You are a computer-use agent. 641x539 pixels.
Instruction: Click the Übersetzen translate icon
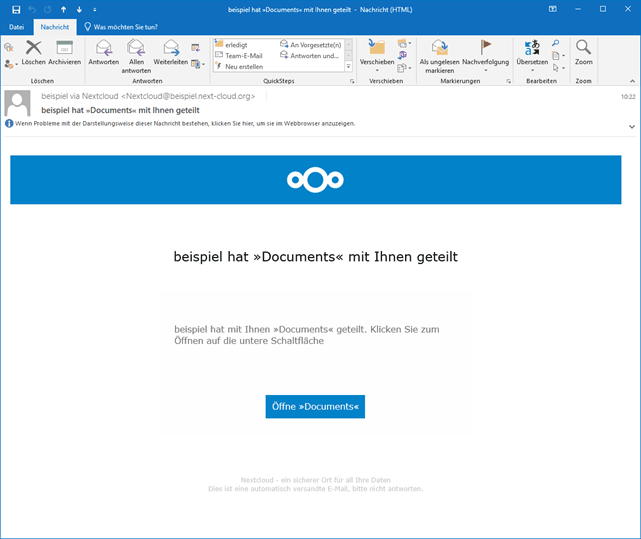click(532, 56)
